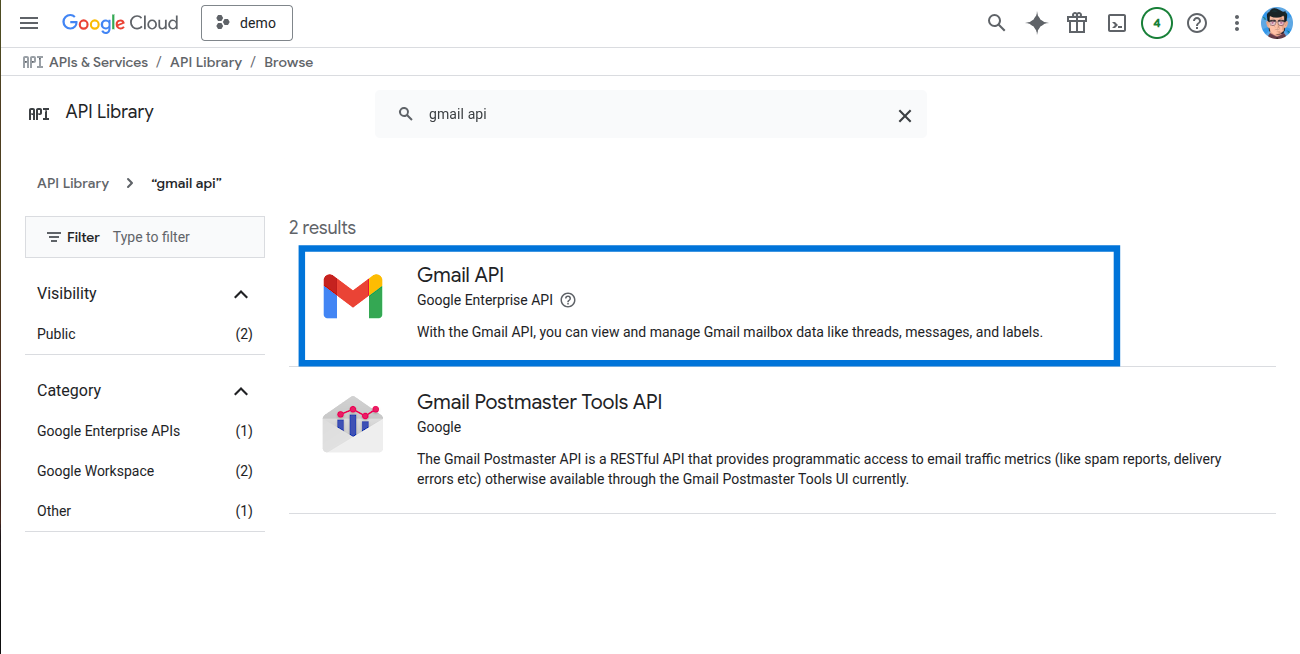The width and height of the screenshot is (1300, 654).
Task: Click API Library link above filters
Action: point(73,183)
